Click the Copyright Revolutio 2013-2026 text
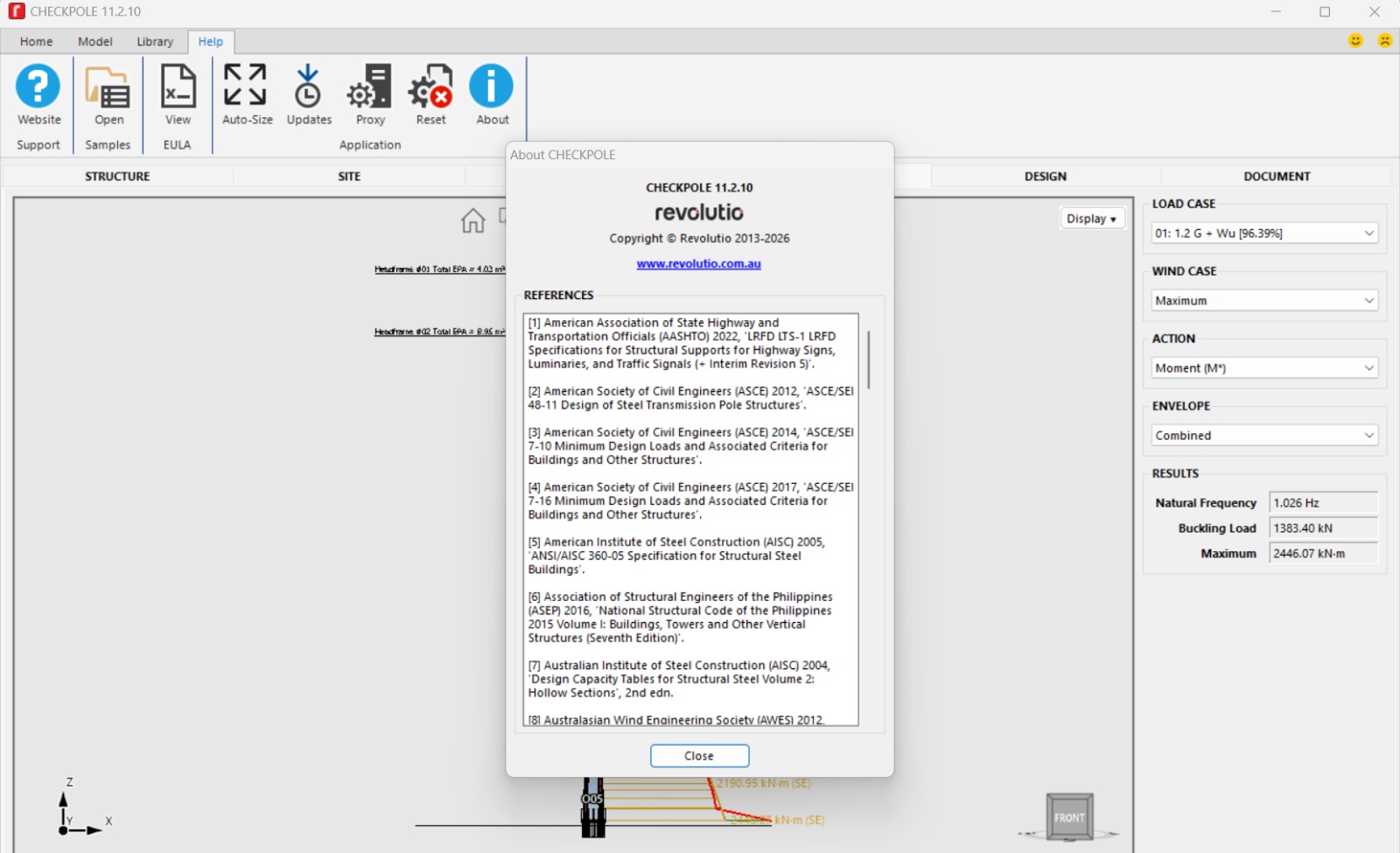The image size is (1400, 853). click(x=699, y=238)
